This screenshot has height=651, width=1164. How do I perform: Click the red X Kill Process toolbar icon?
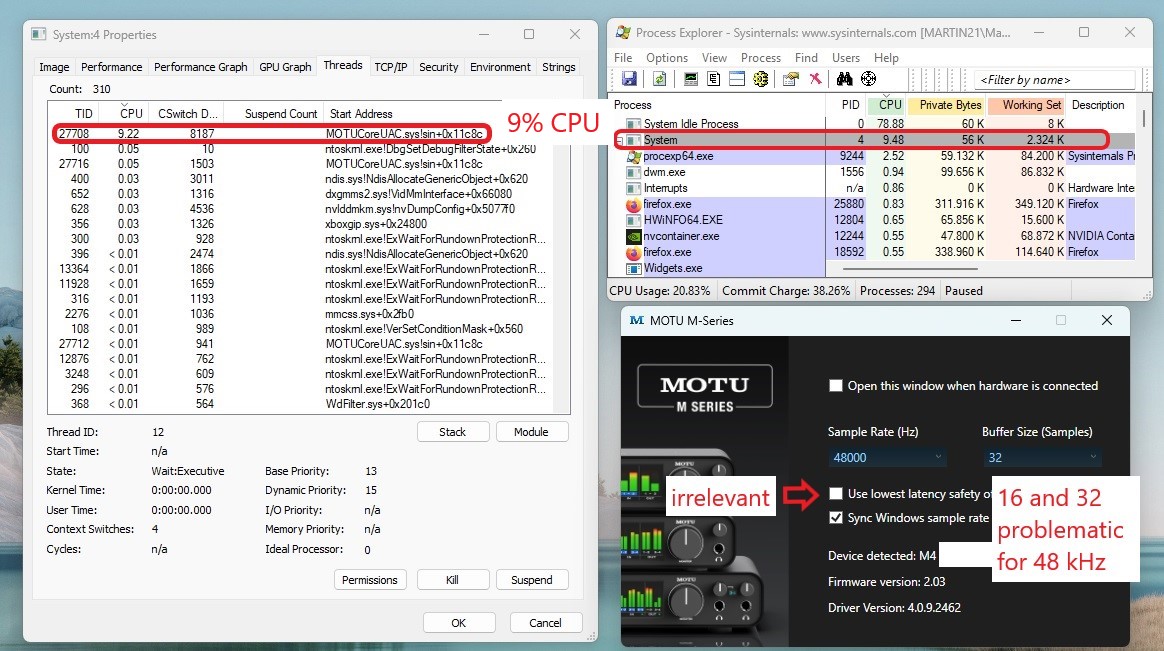(815, 79)
